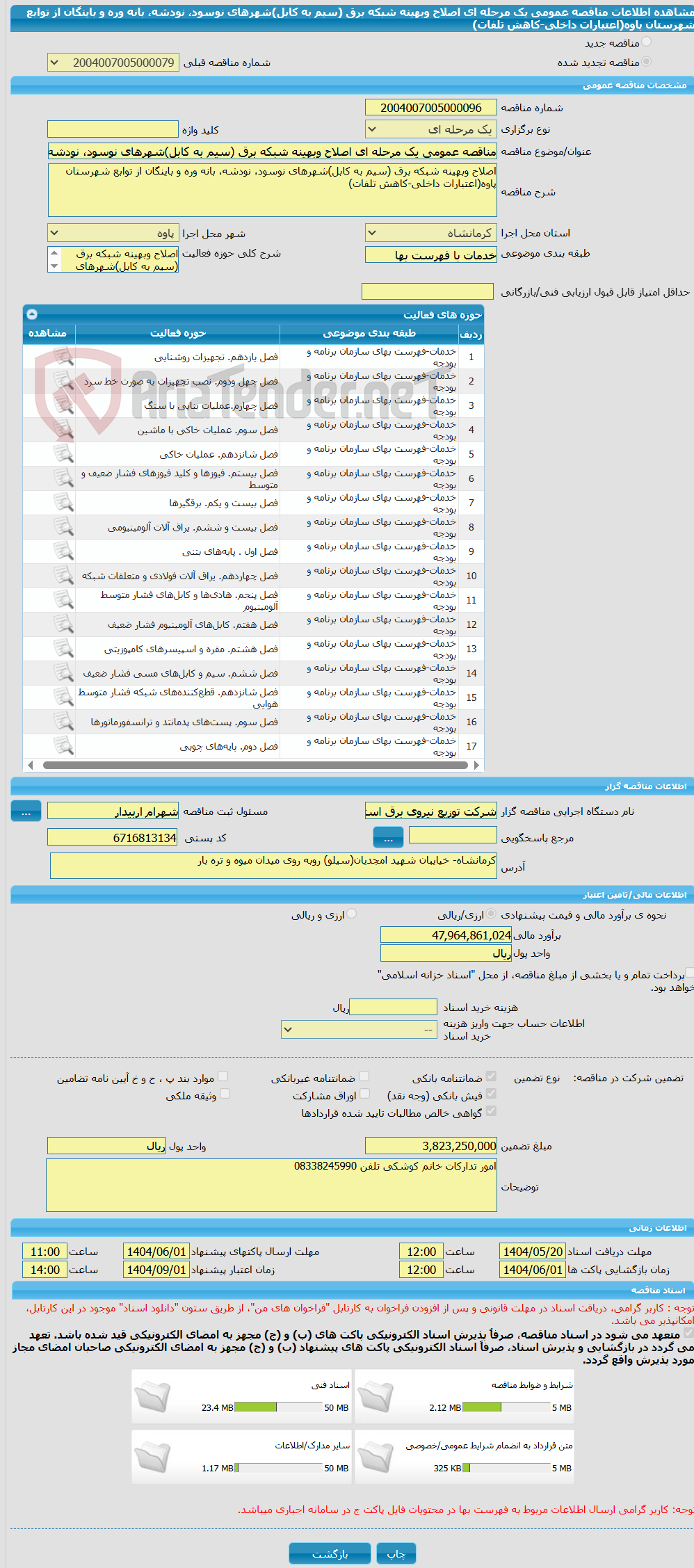Screen dimensions: 694x1568
Task: Toggle the ضمانتنامه بانکی checkbox
Action: tap(491, 1076)
